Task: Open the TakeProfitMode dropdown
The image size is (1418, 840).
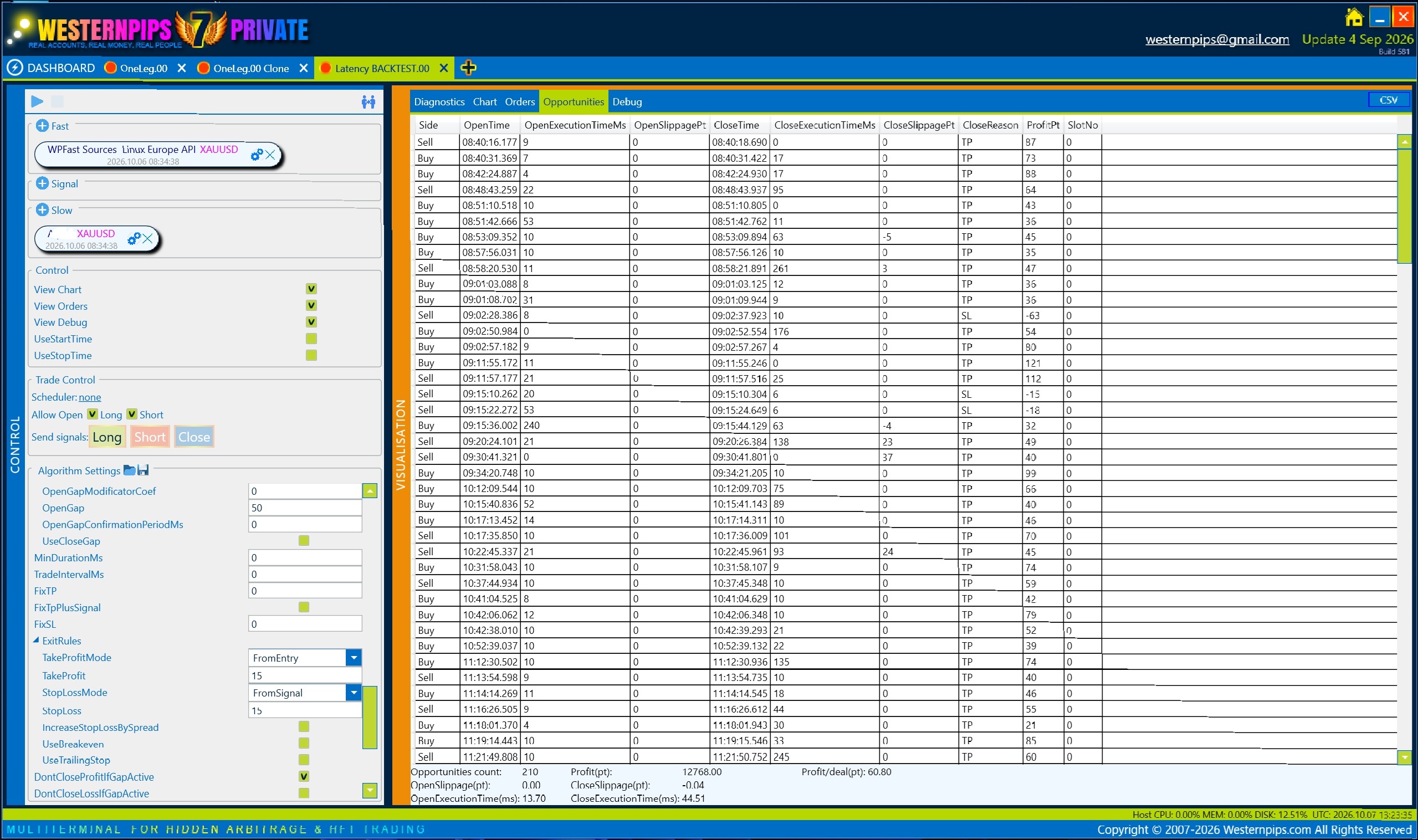Action: click(x=354, y=657)
